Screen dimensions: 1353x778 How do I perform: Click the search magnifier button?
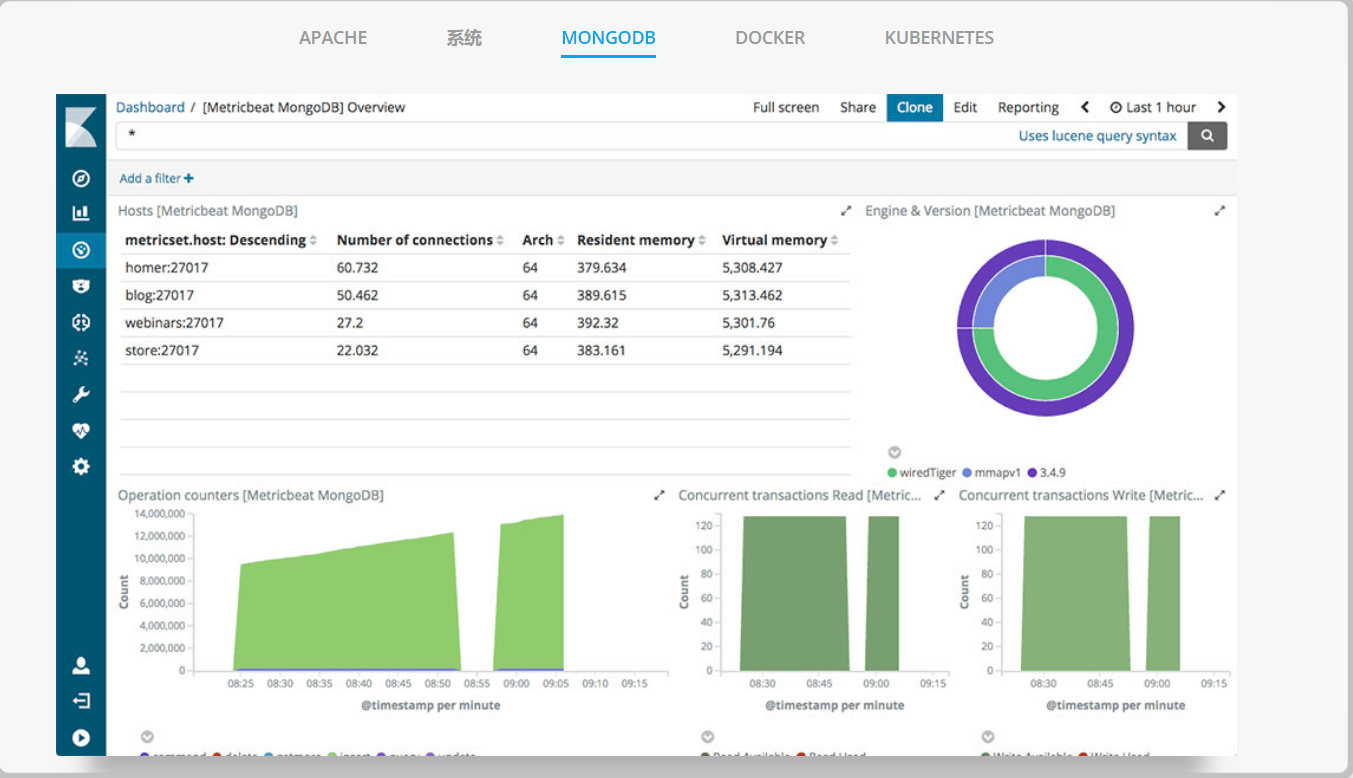[1207, 136]
